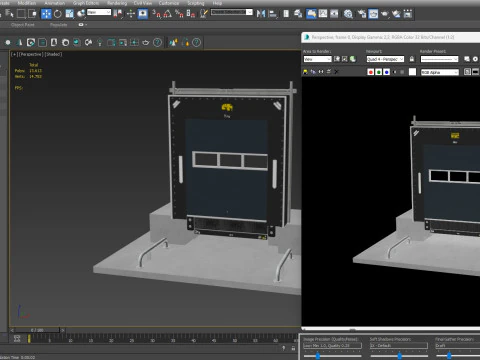480x360 pixels.
Task: Open the Modifiers menu
Action: tap(27, 3)
